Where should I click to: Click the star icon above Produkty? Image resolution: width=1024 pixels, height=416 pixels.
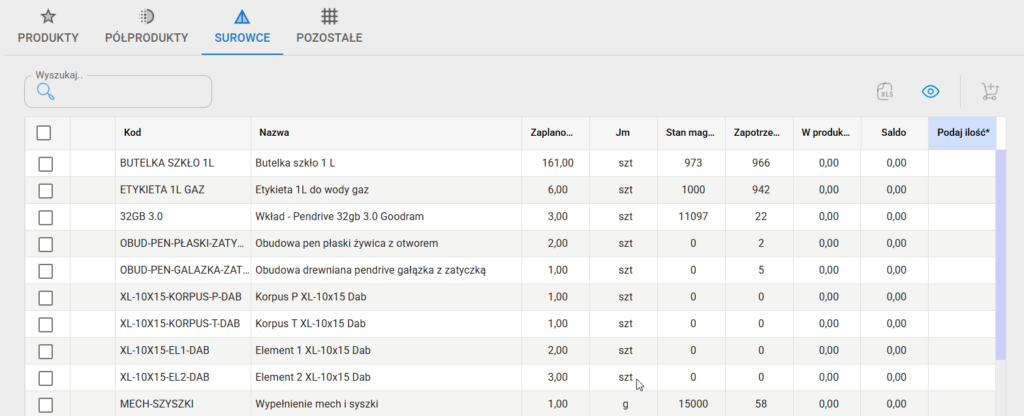click(48, 16)
